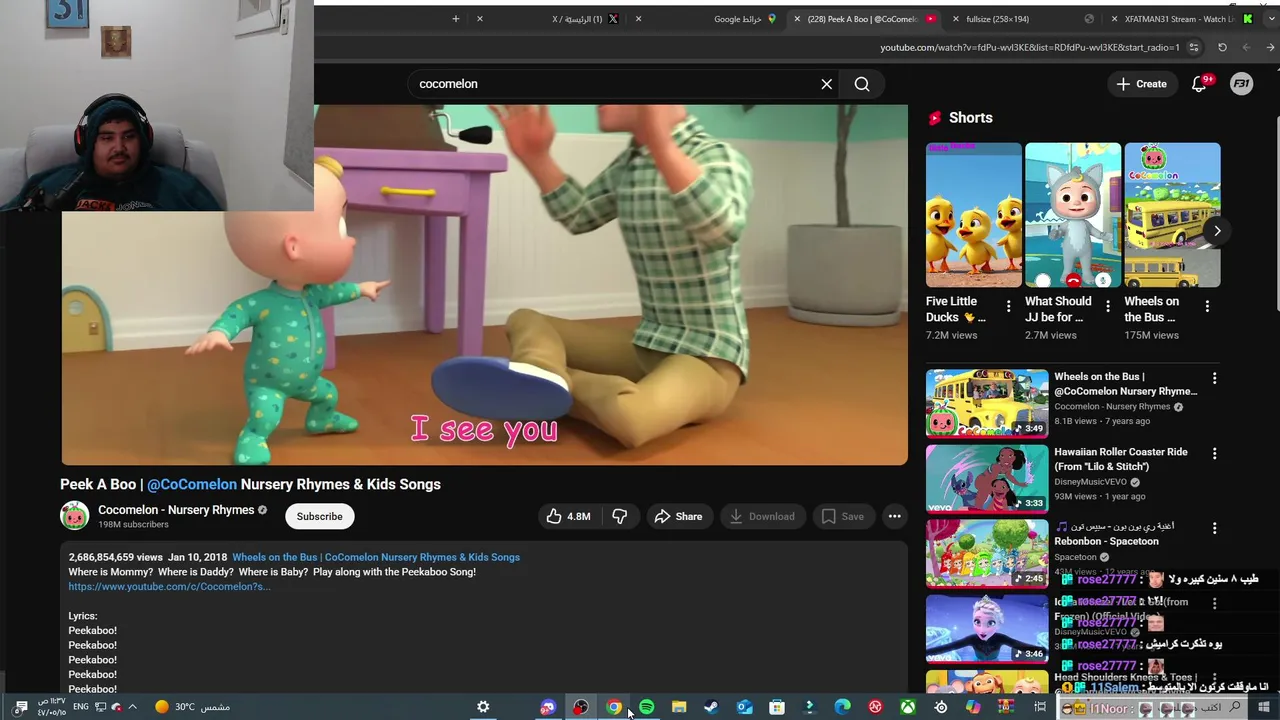
Task: Open the Cocomelon - Nursery Rhymes channel name
Action: 176,510
